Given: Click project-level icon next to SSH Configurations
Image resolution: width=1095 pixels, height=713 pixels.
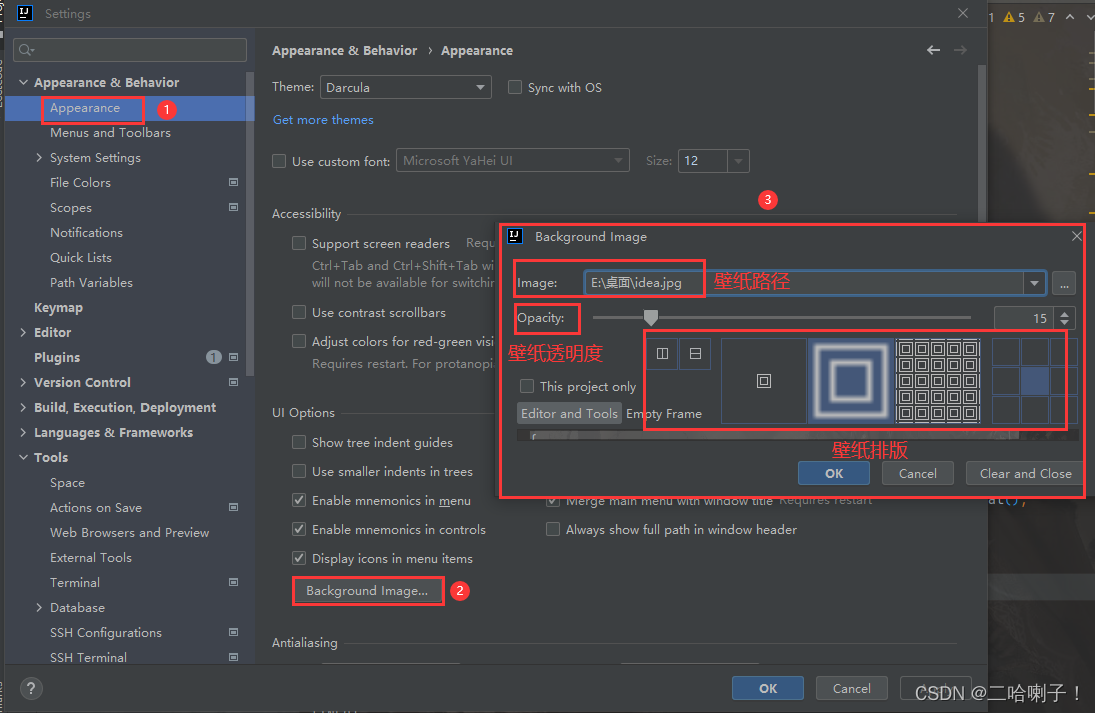Looking at the screenshot, I should (x=233, y=632).
